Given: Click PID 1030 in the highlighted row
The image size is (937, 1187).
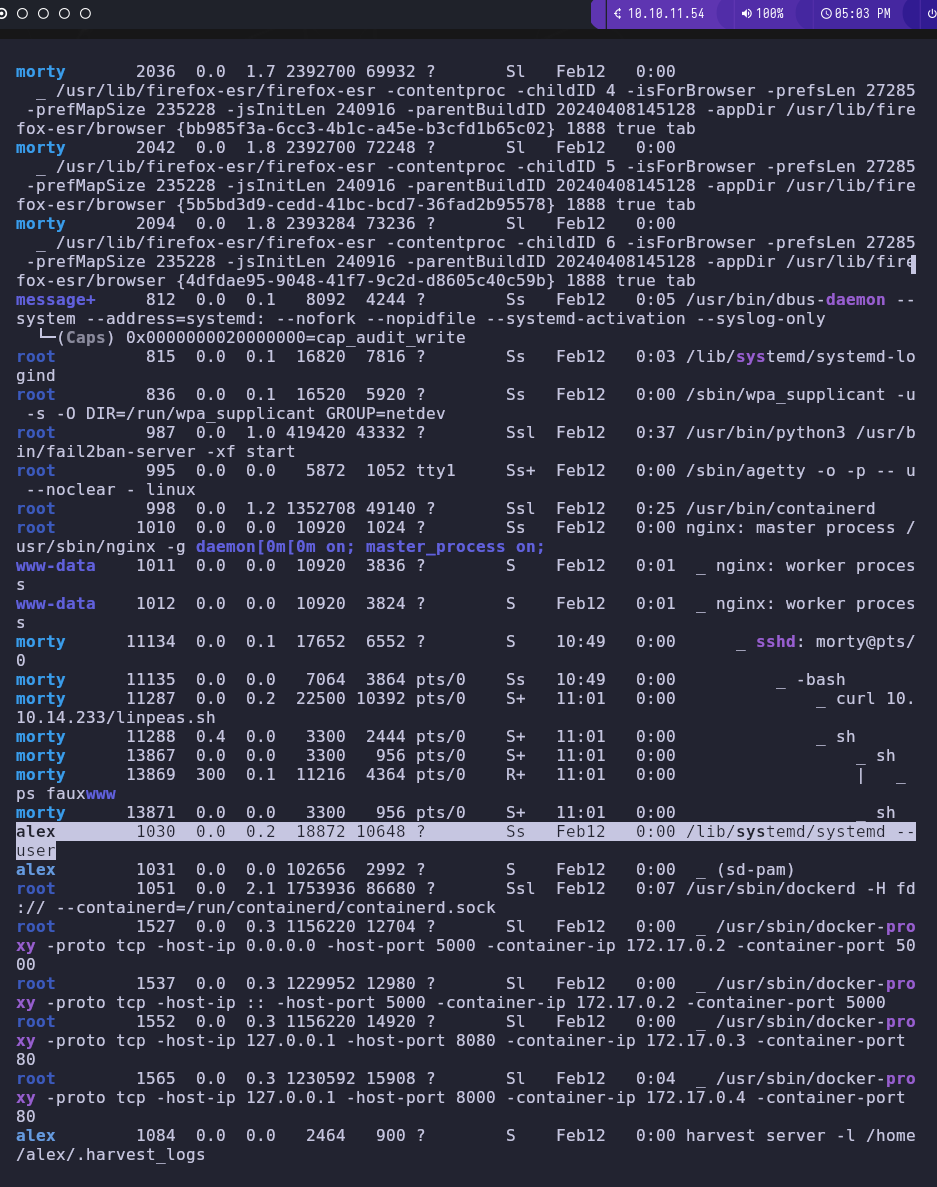Looking at the screenshot, I should [155, 832].
